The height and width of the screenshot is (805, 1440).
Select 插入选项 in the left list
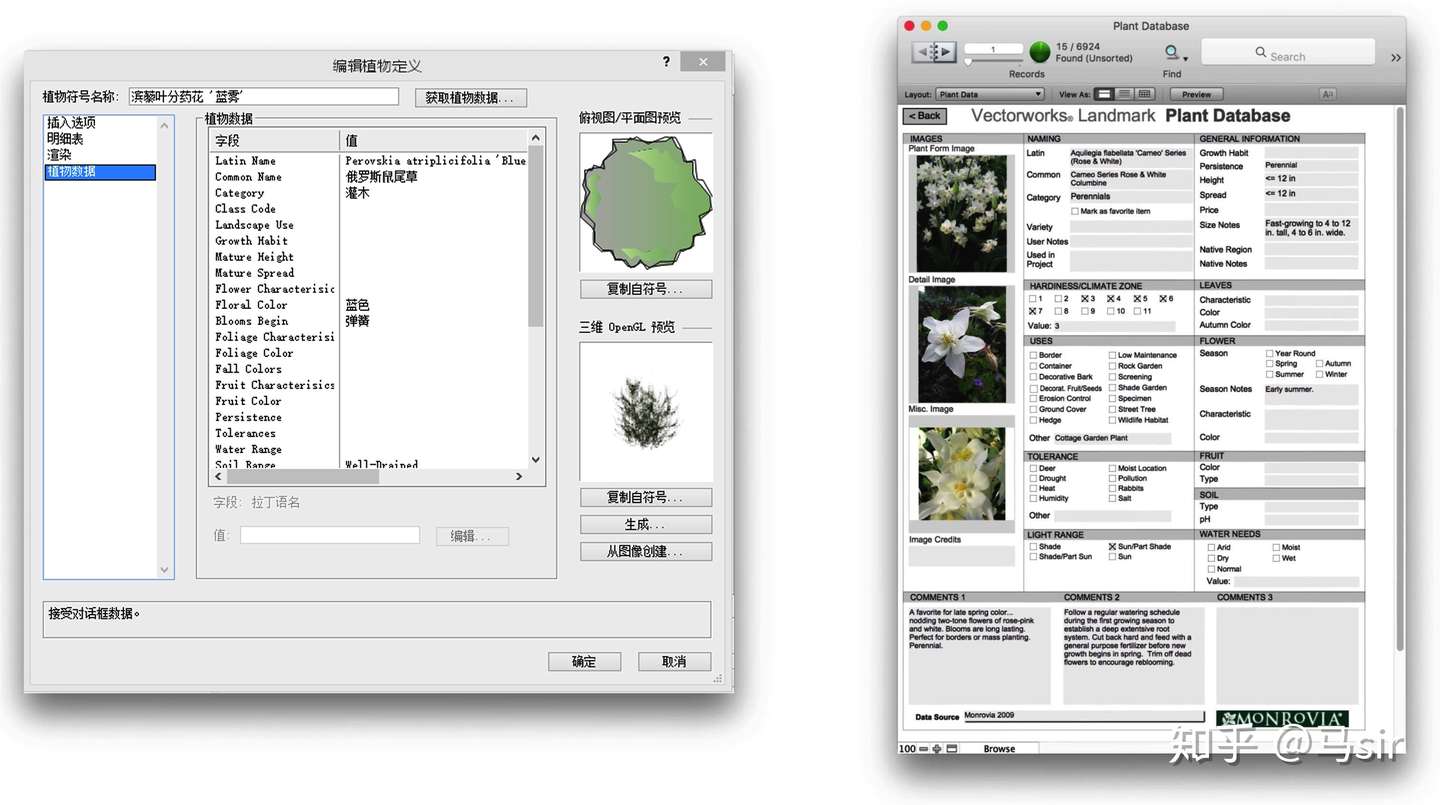tap(101, 123)
